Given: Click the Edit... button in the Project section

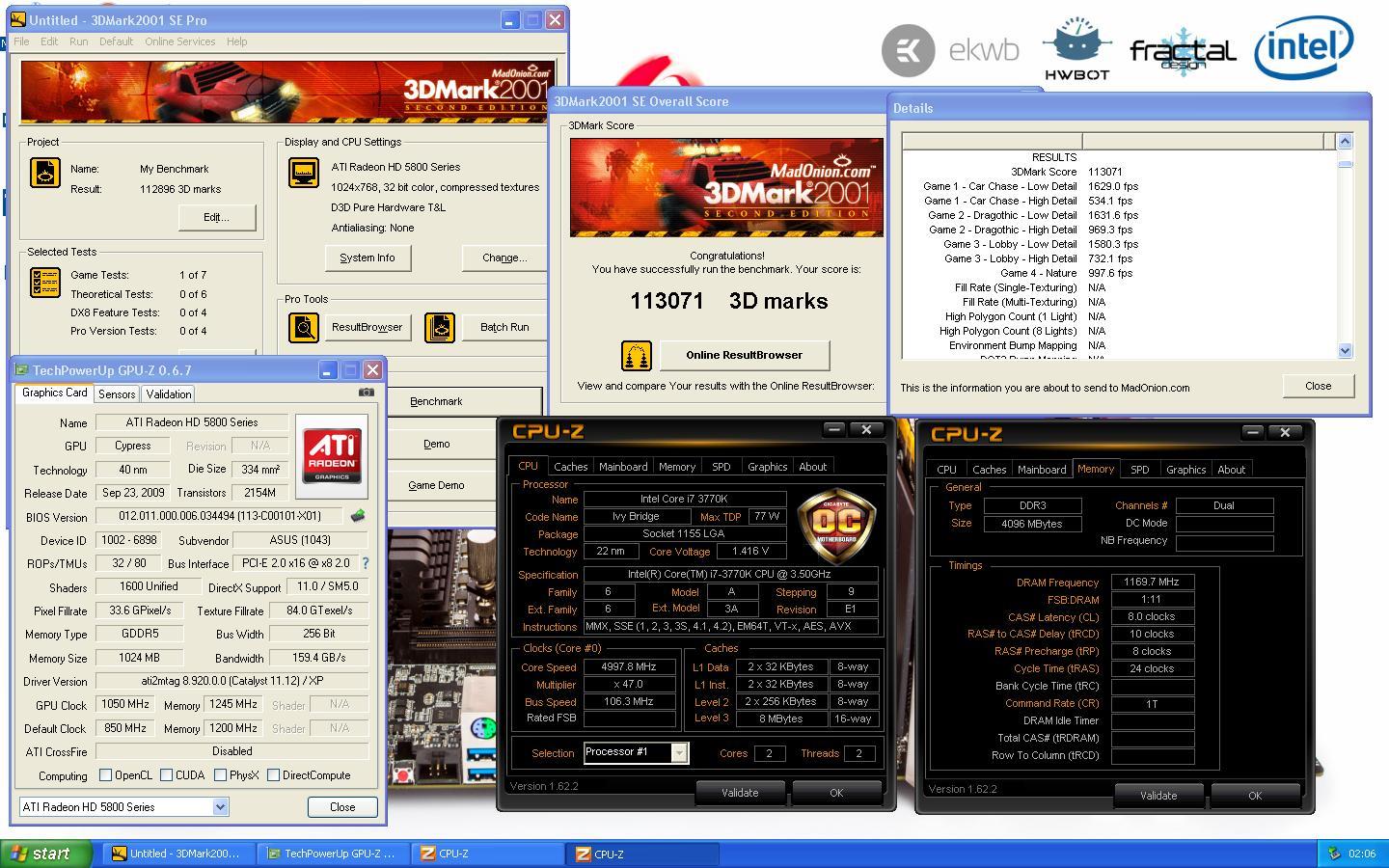Looking at the screenshot, I should [x=217, y=217].
